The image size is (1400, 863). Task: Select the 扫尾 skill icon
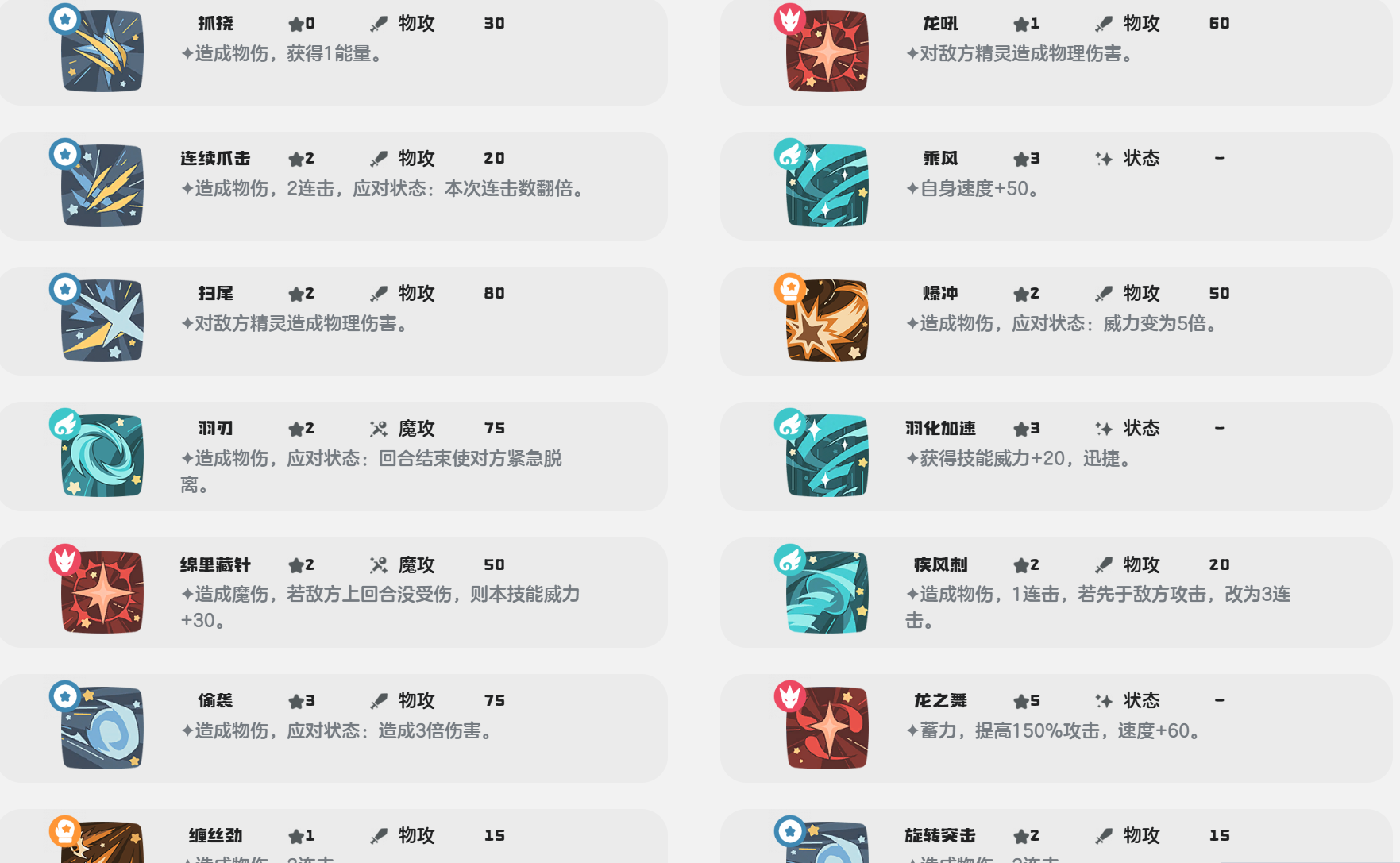102,321
